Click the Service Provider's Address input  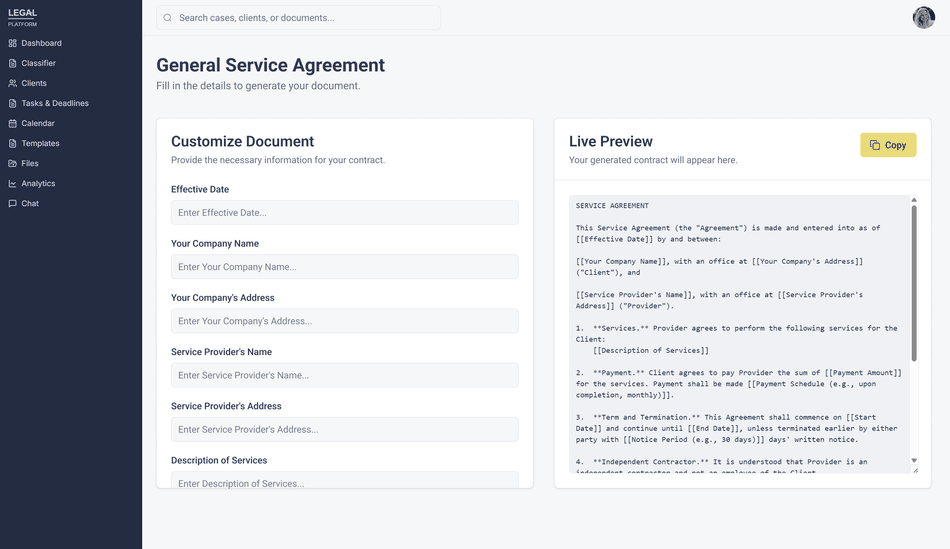pyautogui.click(x=344, y=429)
